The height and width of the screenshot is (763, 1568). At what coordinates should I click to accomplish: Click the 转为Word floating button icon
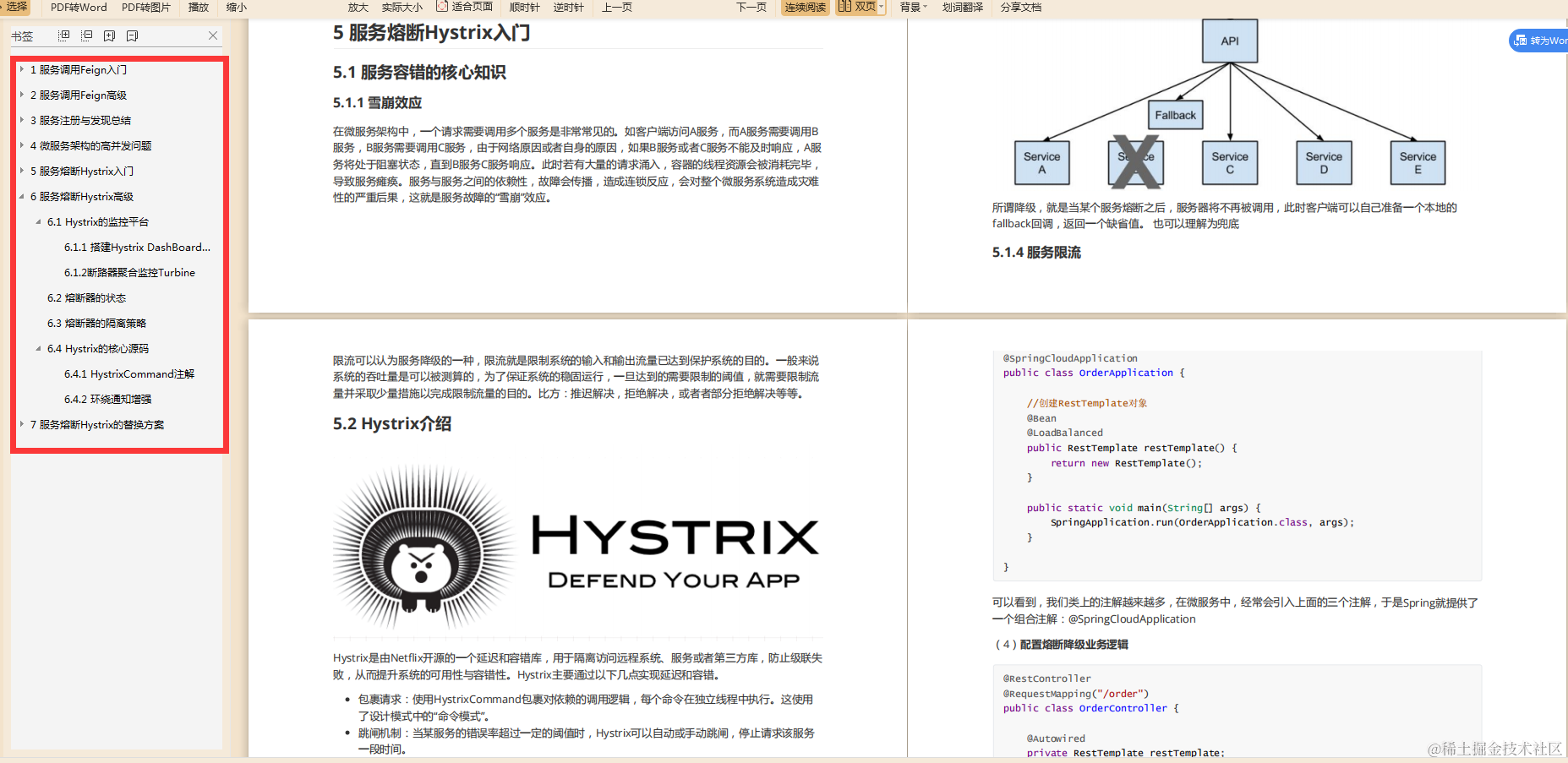(x=1521, y=41)
